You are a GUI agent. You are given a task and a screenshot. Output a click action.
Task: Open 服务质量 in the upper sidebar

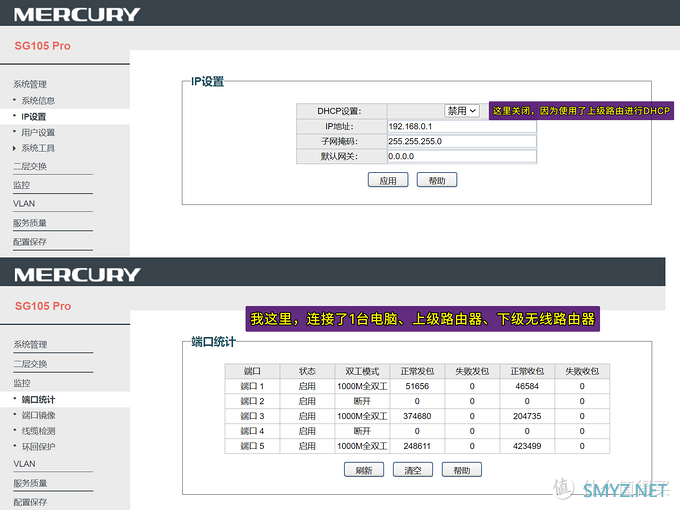[29, 223]
